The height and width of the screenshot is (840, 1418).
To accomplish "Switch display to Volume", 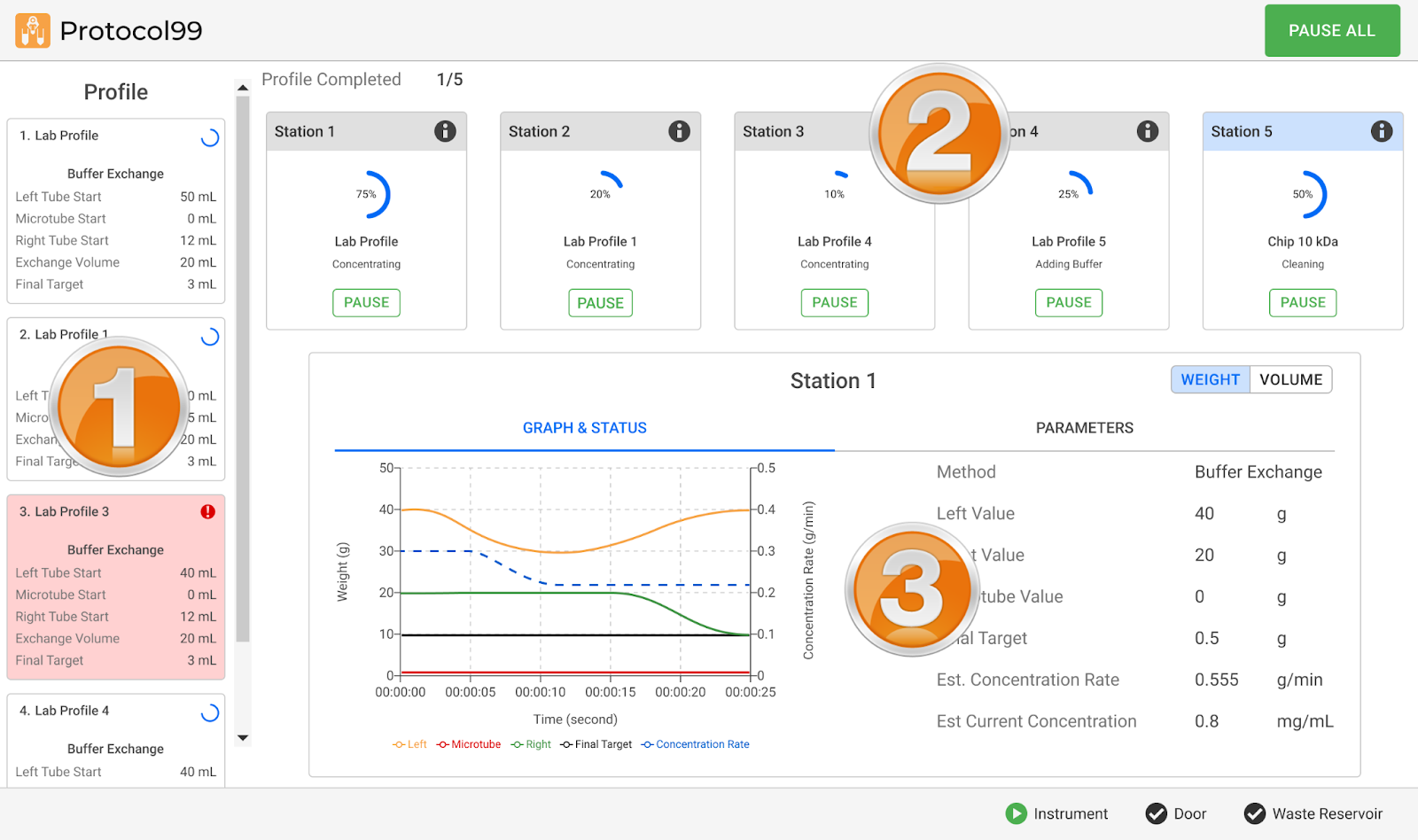I will pyautogui.click(x=1290, y=379).
